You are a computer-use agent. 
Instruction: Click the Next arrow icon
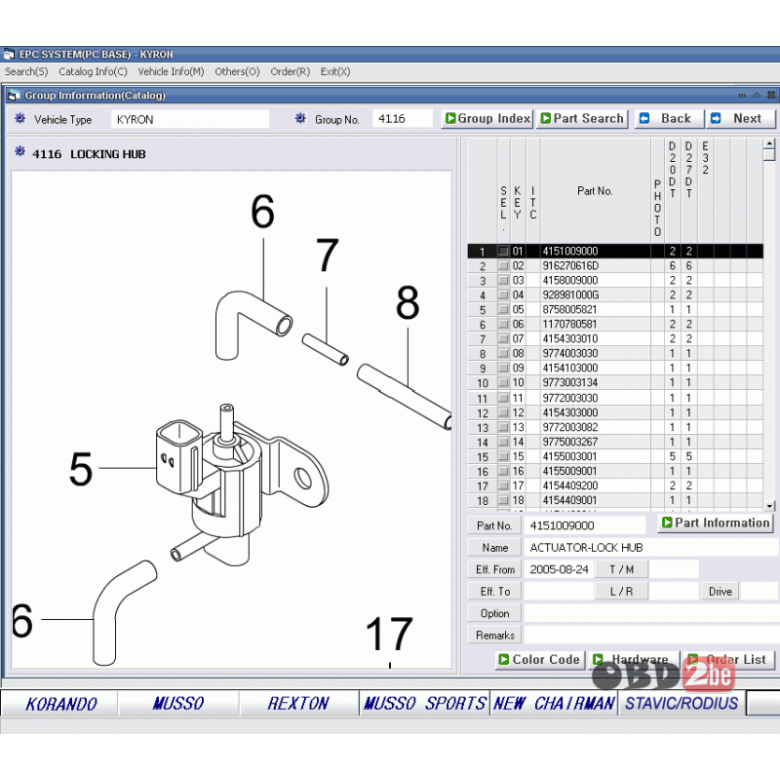(716, 118)
